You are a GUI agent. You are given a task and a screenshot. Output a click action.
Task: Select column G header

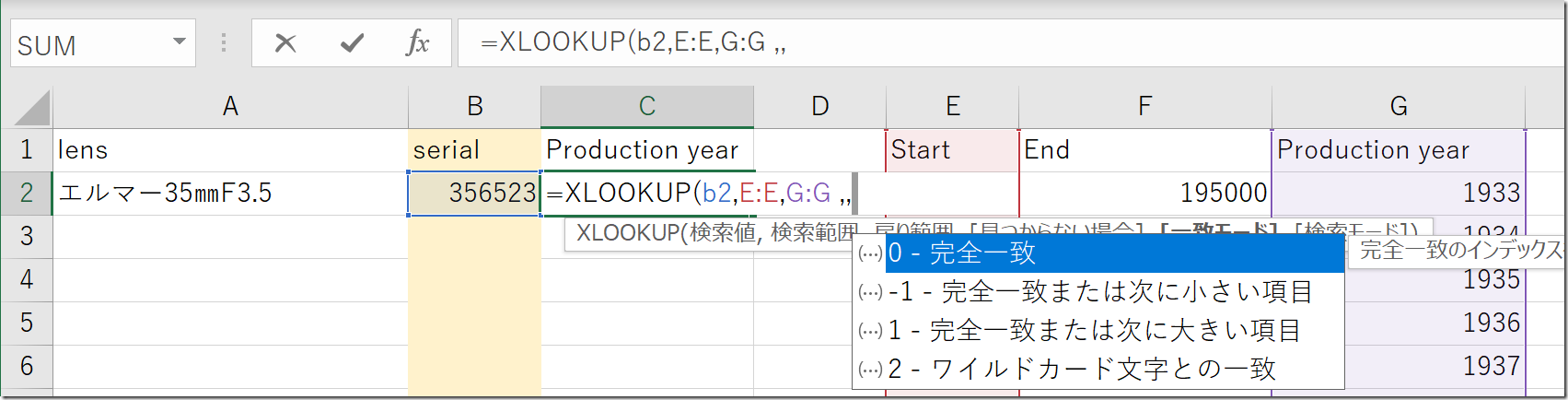[x=1399, y=107]
